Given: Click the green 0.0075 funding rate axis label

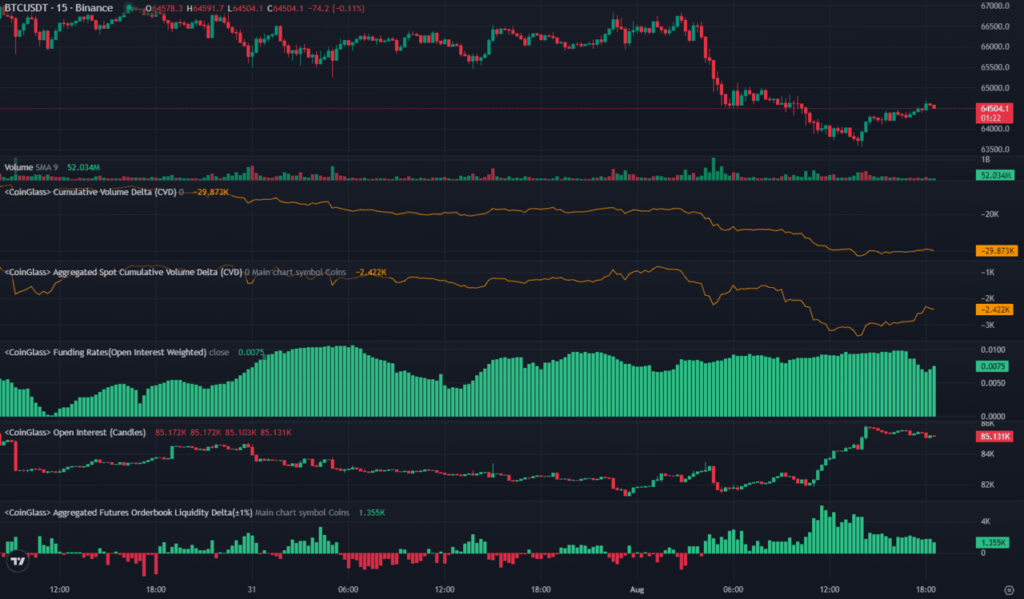Looking at the screenshot, I should (992, 366).
